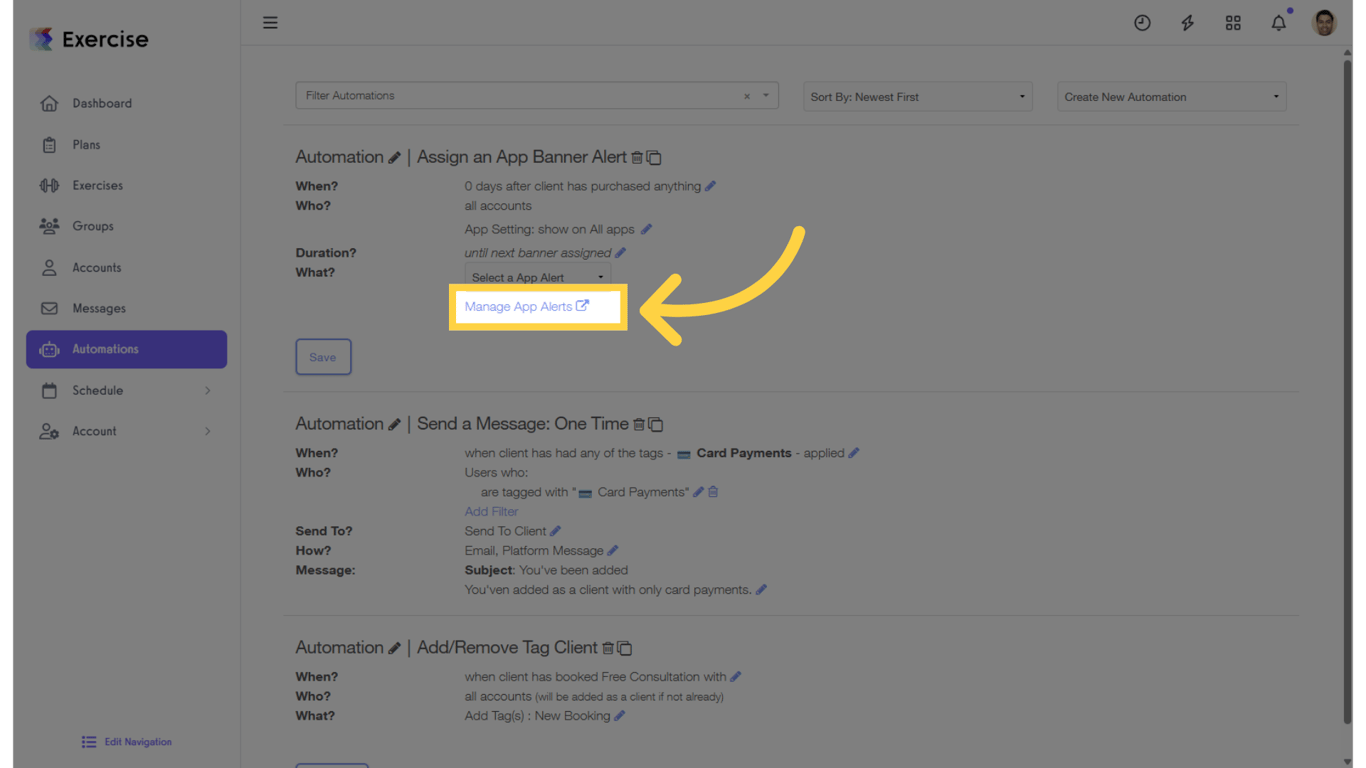Image resolution: width=1366 pixels, height=768 pixels.
Task: Expand the Account submenu
Action: pyautogui.click(x=208, y=432)
